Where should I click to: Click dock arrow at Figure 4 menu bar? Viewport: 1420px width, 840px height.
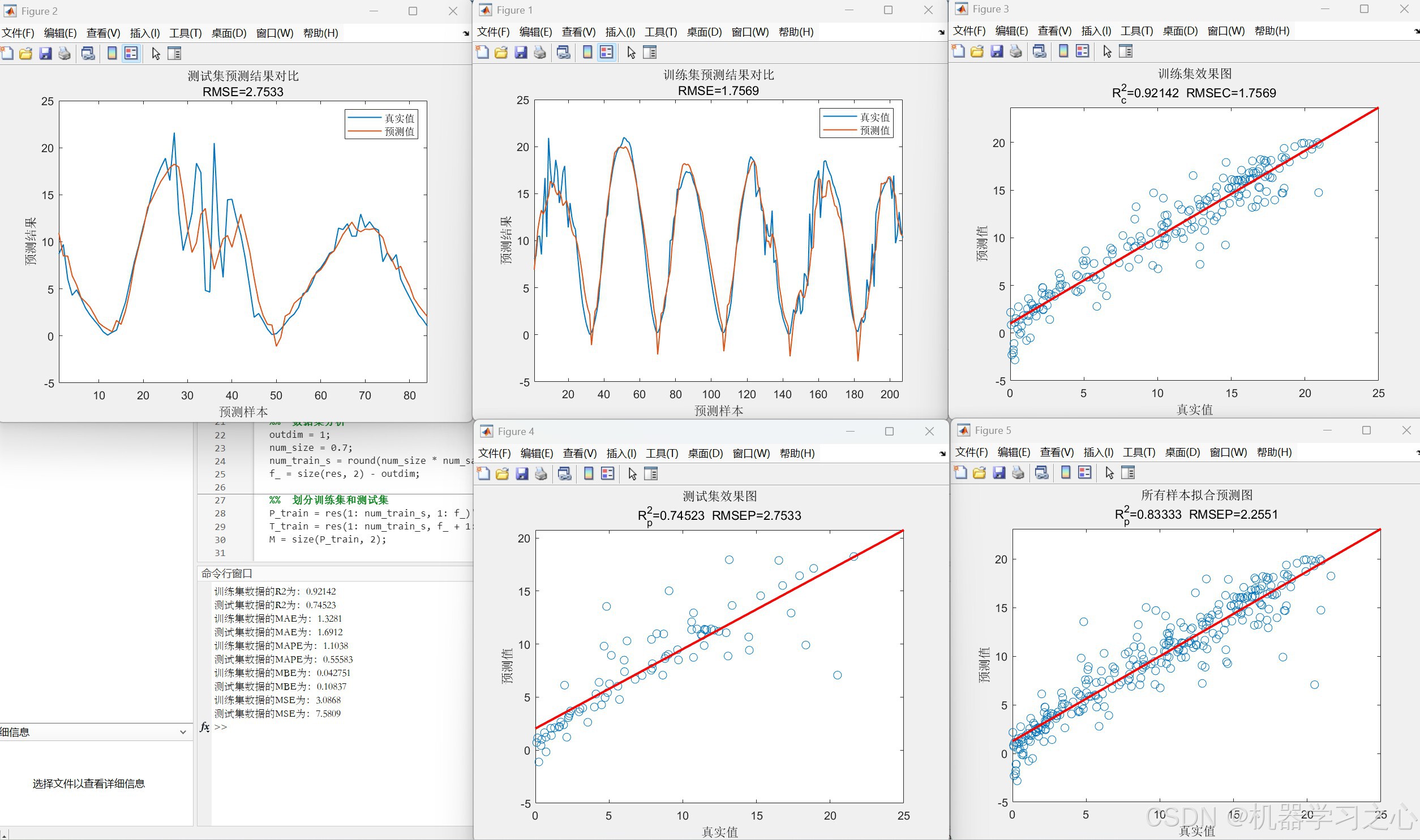(942, 454)
